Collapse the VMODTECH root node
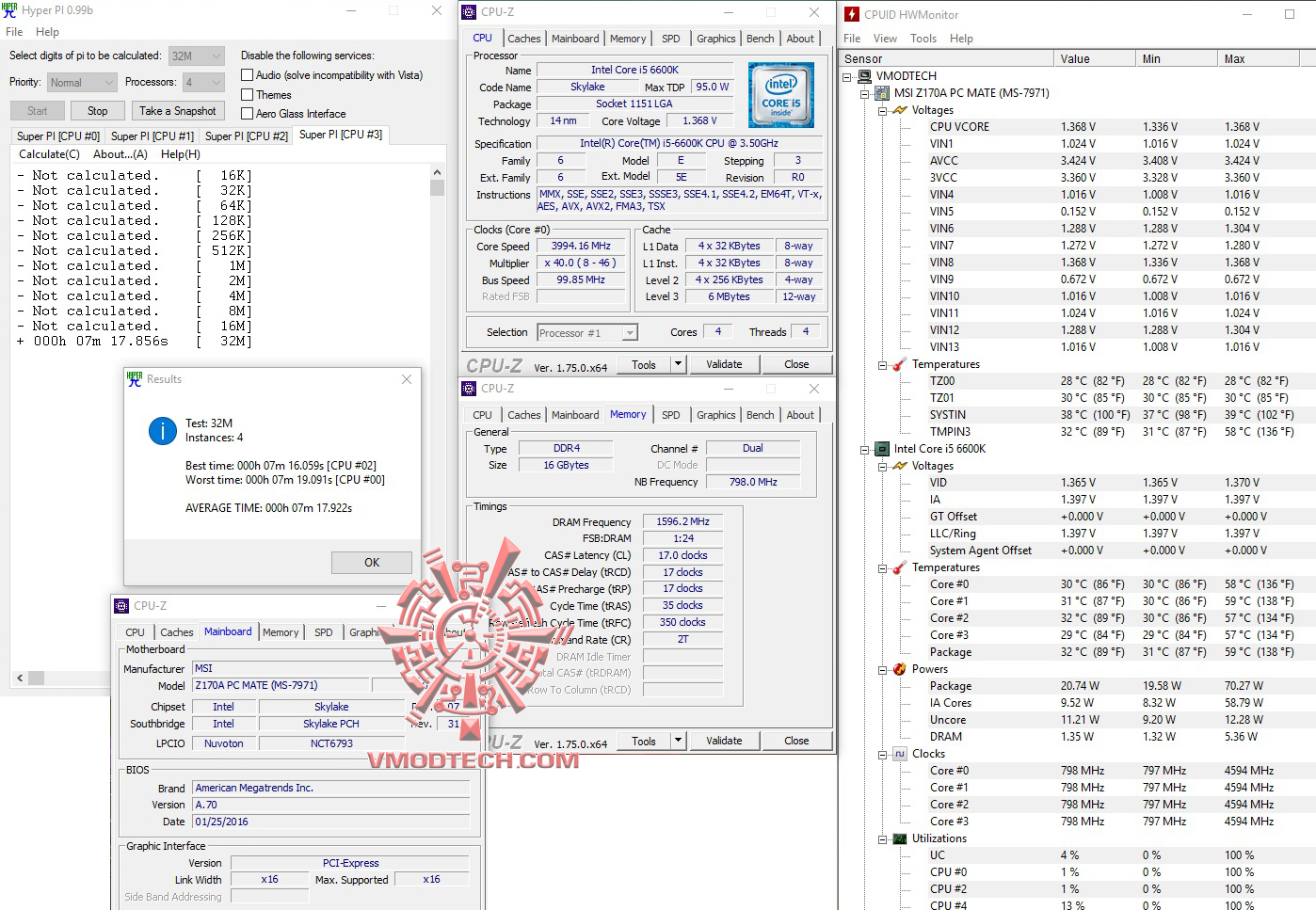Image resolution: width=1316 pixels, height=910 pixels. click(x=847, y=76)
